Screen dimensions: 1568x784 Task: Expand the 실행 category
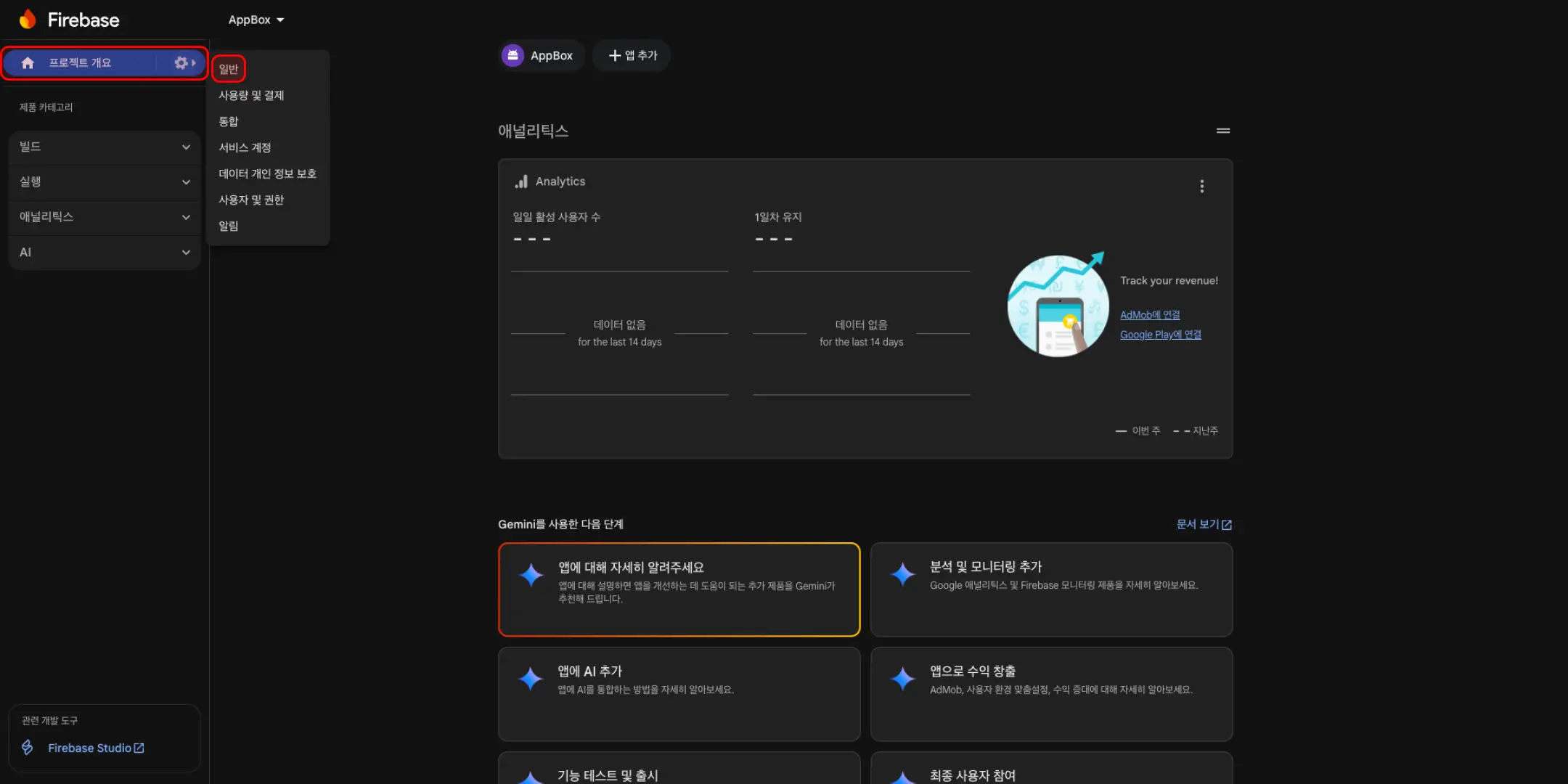105,181
